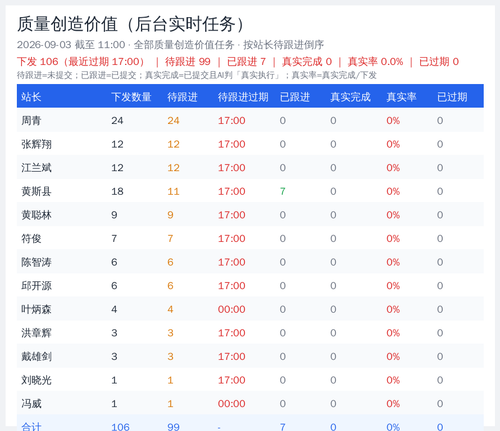
Task: Click 叶炳森's 待跟进过期 time 00:00
Action: coord(232,309)
